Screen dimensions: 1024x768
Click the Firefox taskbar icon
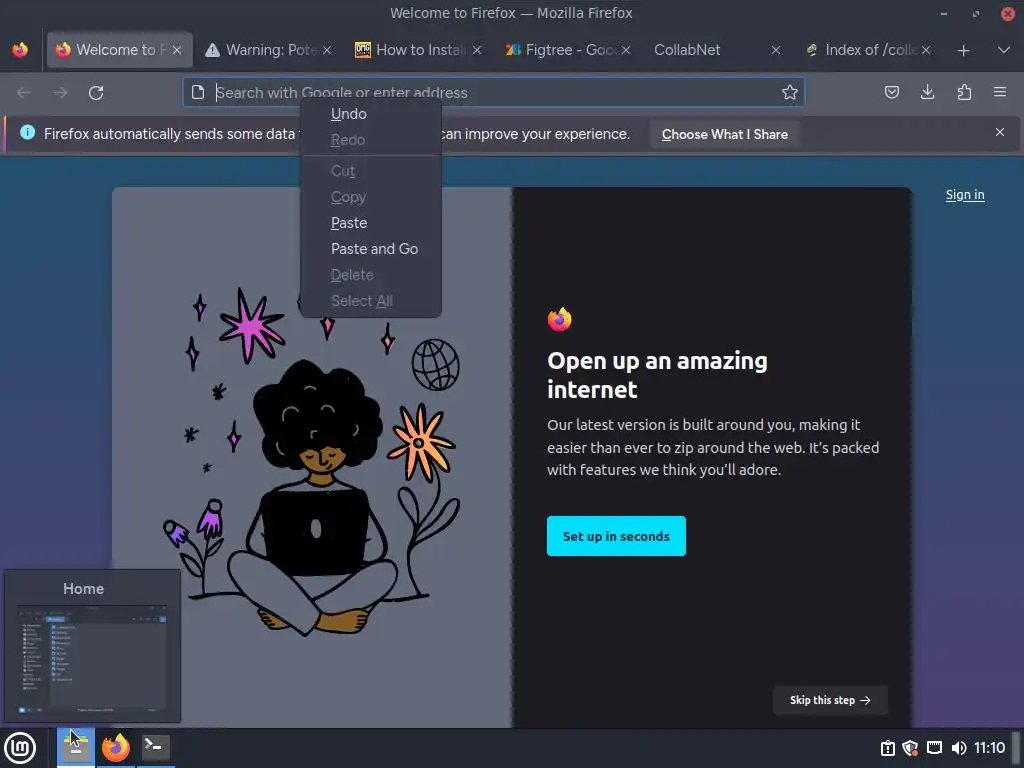coord(116,747)
